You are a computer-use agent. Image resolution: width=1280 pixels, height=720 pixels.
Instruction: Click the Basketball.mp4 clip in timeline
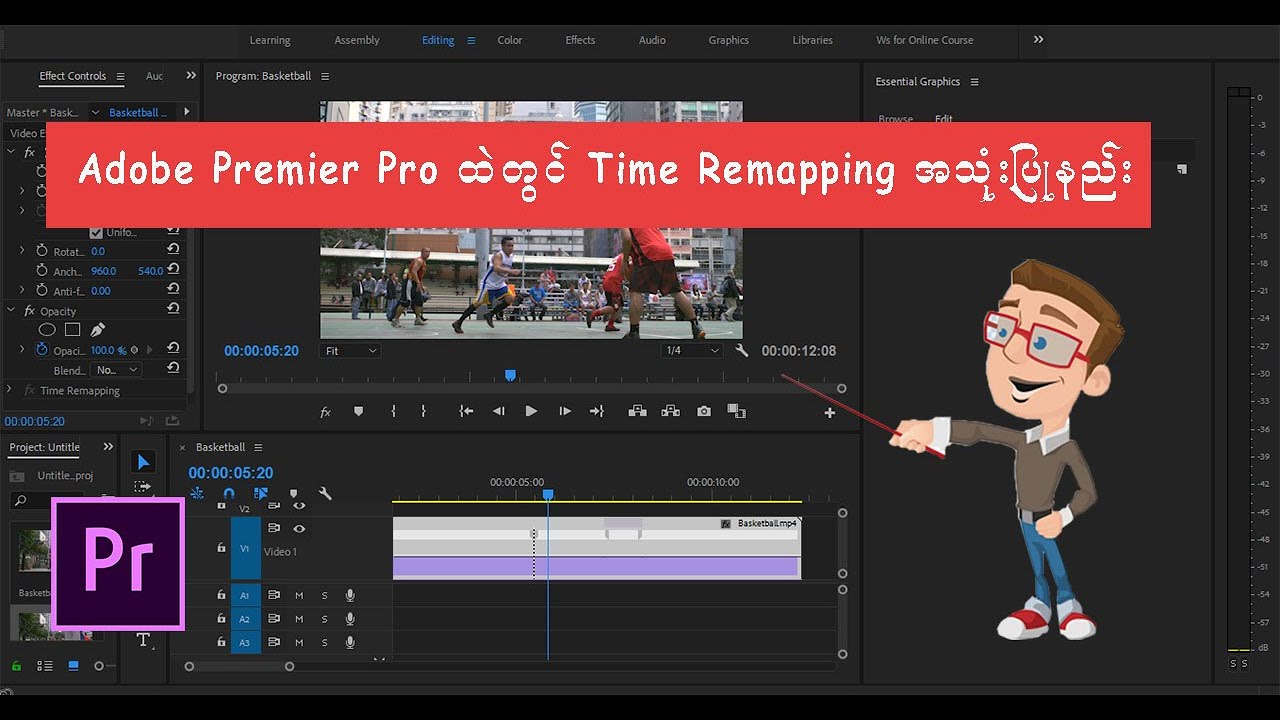[597, 547]
